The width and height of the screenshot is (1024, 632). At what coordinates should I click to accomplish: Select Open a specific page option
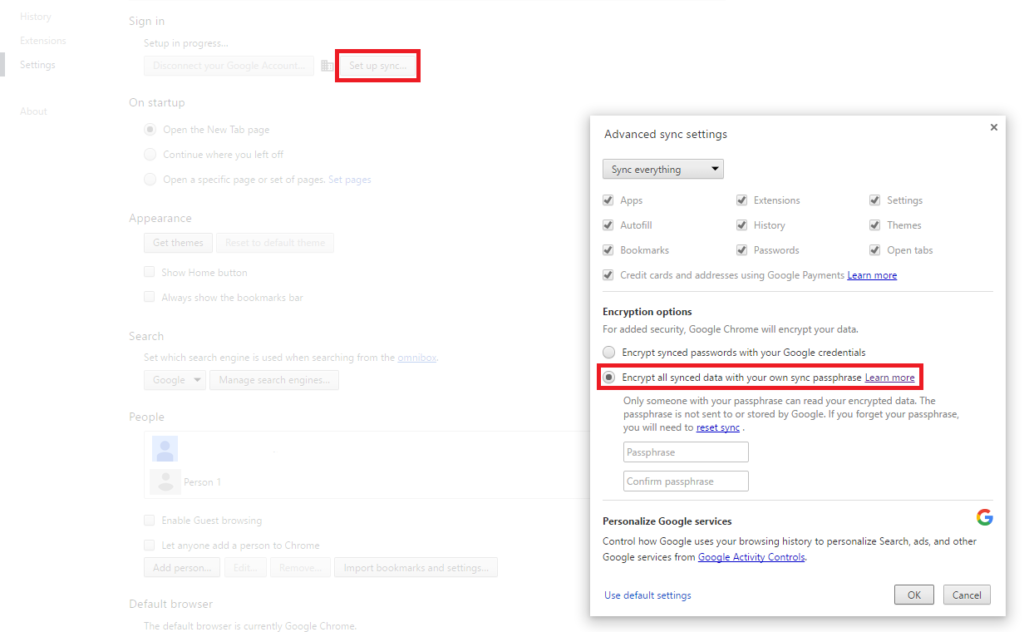(150, 179)
